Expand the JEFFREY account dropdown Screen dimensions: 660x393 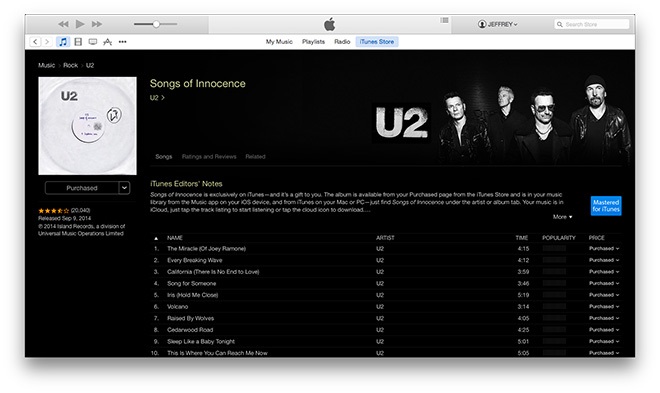coord(498,24)
